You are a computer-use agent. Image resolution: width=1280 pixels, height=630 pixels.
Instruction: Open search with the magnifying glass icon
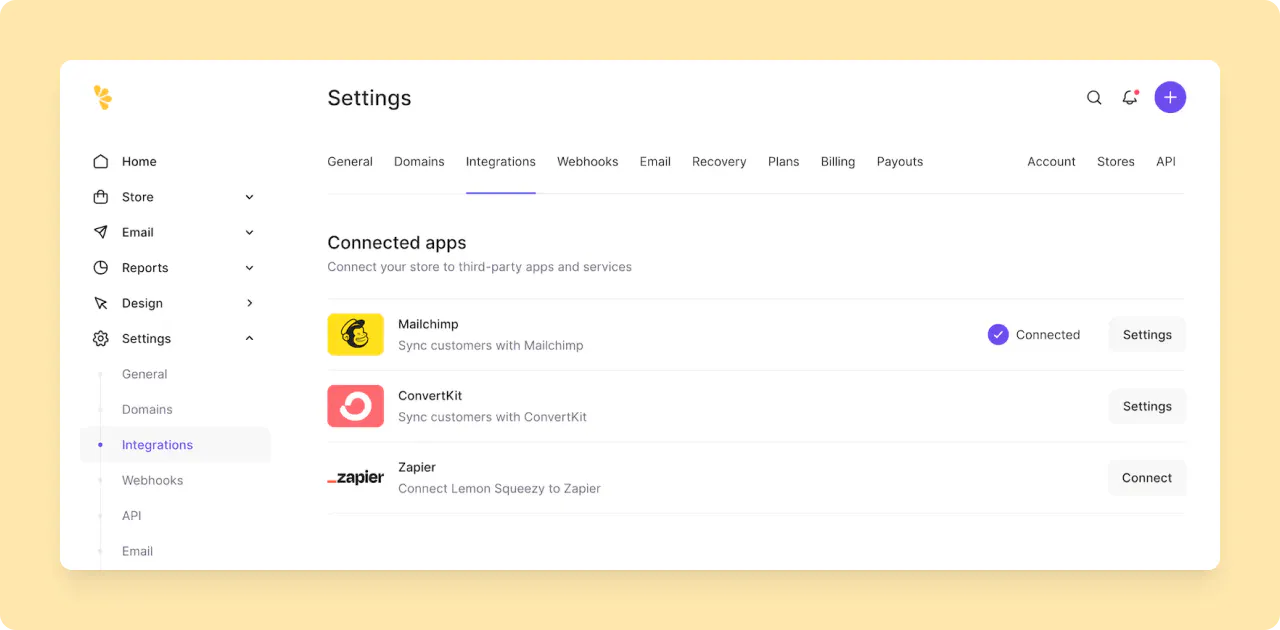point(1093,97)
